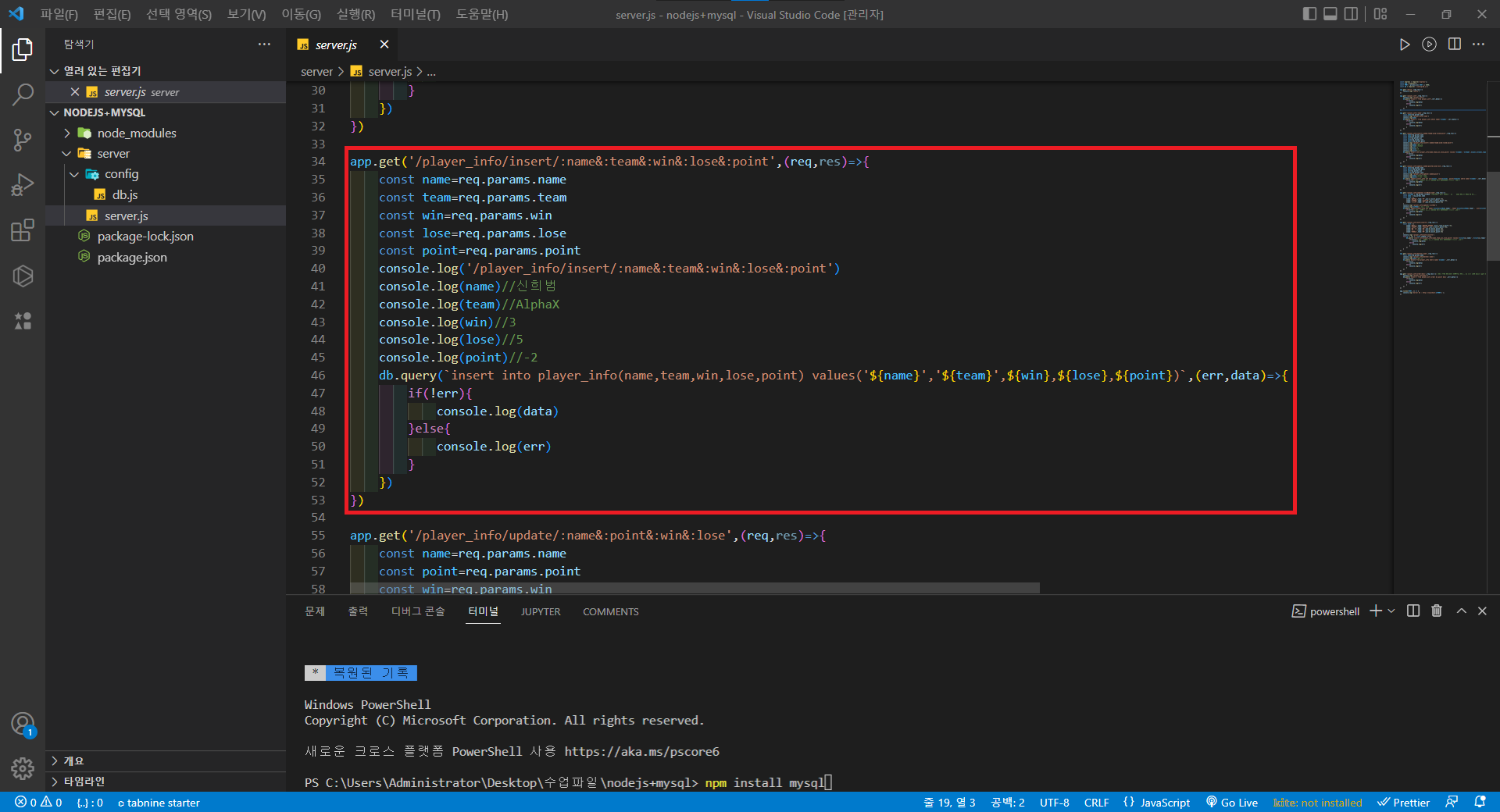Image resolution: width=1500 pixels, height=812 pixels.
Task: Click the notifications bell in status bar
Action: [1480, 803]
